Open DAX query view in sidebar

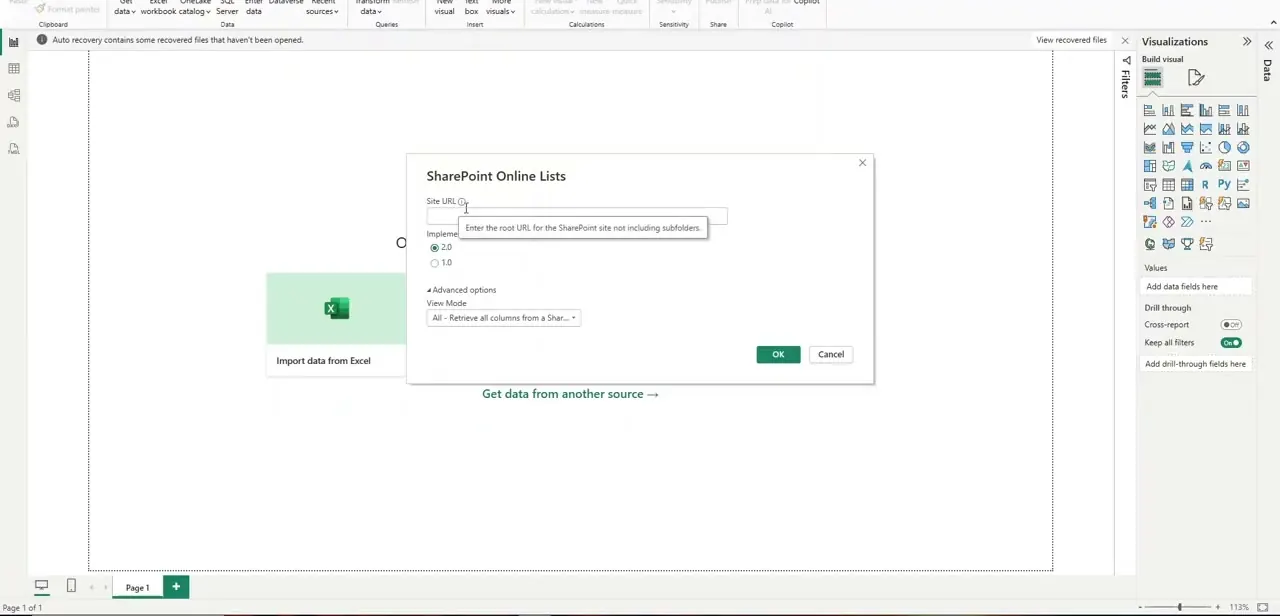tap(13, 122)
